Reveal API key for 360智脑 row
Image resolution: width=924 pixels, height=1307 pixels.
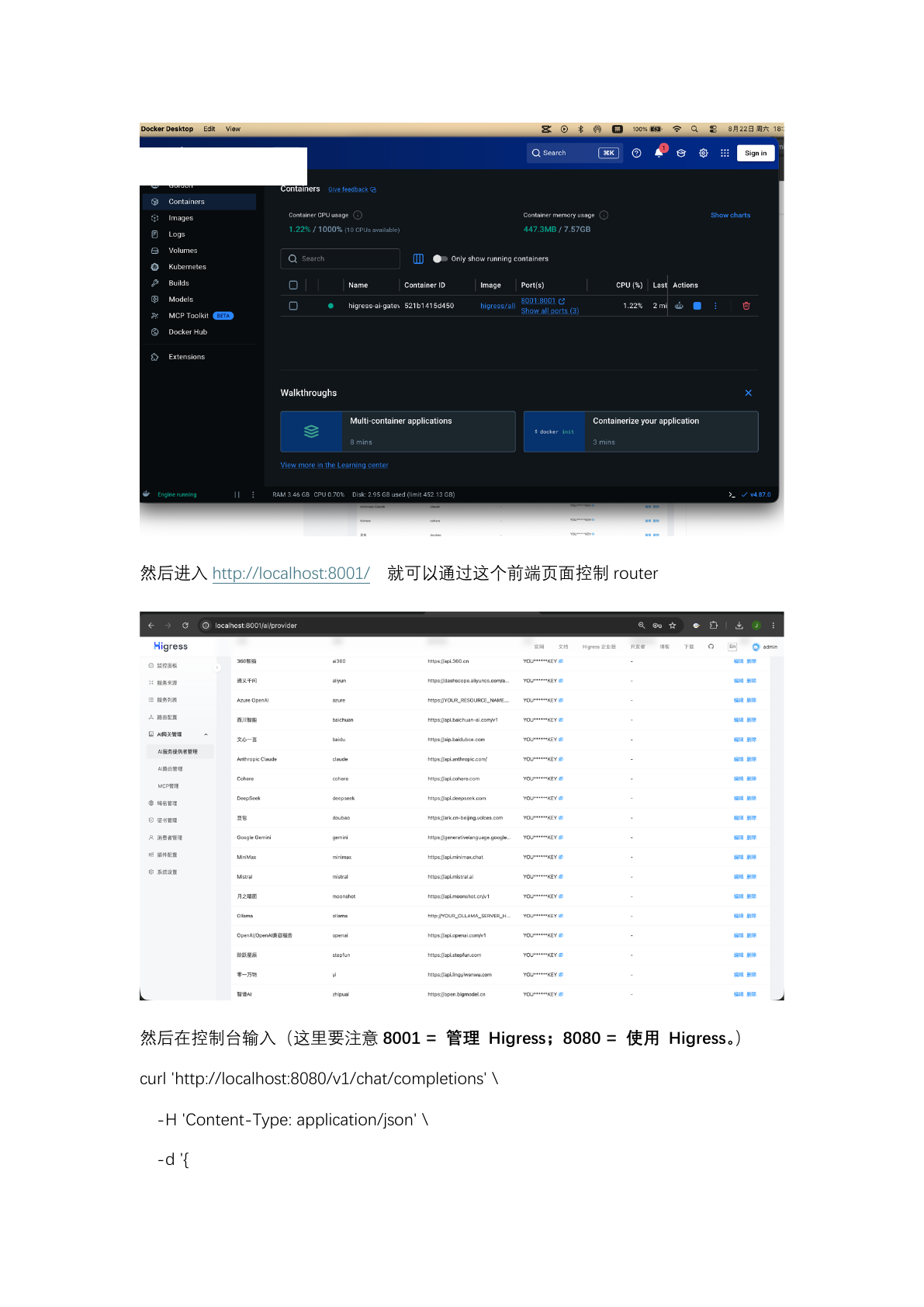tap(561, 661)
